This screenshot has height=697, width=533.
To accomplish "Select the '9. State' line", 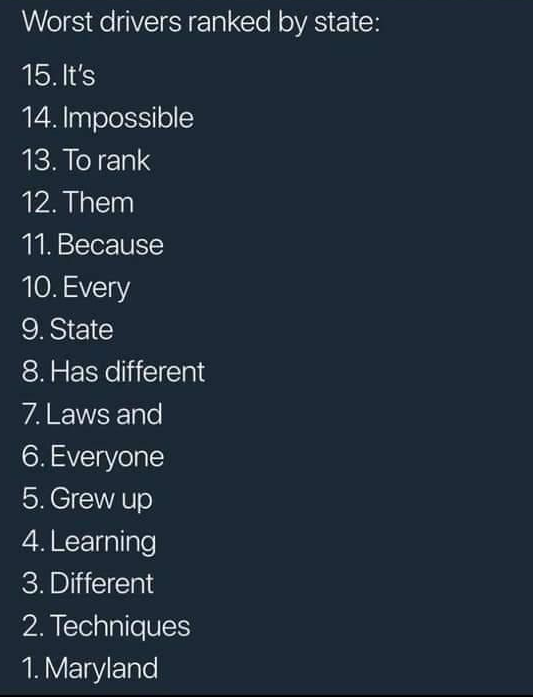I will tap(68, 329).
